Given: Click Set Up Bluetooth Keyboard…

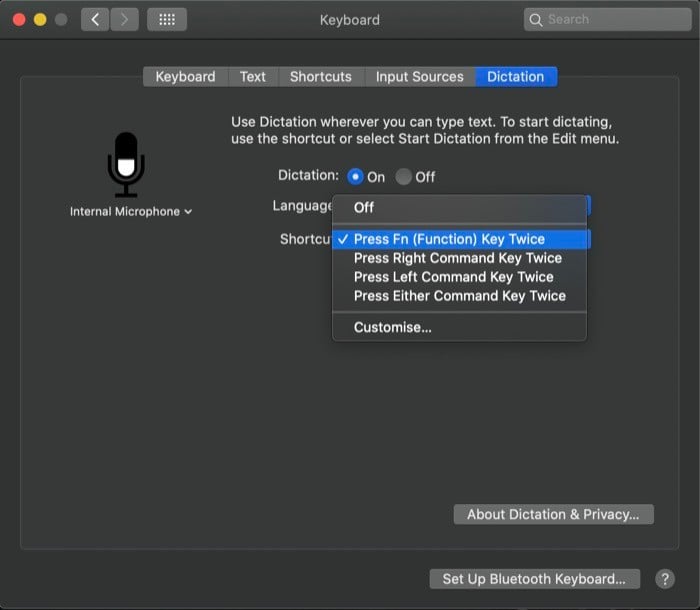Looking at the screenshot, I should coord(534,579).
